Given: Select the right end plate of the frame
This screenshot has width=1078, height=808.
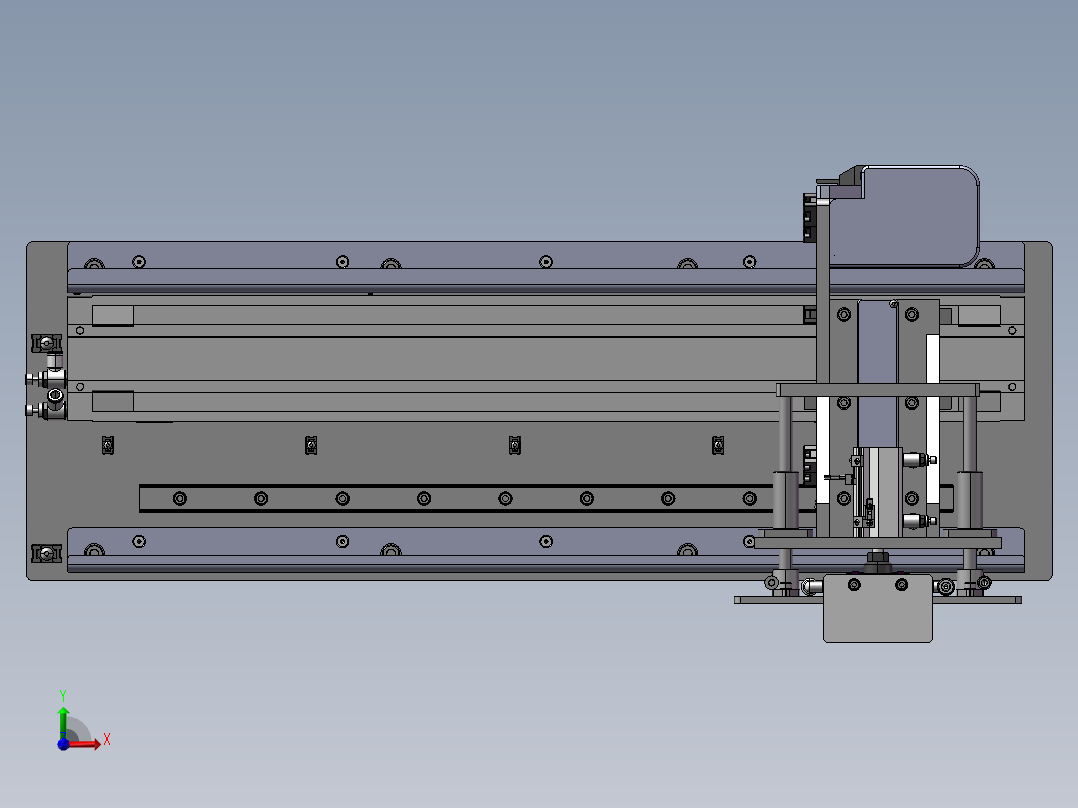Looking at the screenshot, I should [x=1038, y=411].
